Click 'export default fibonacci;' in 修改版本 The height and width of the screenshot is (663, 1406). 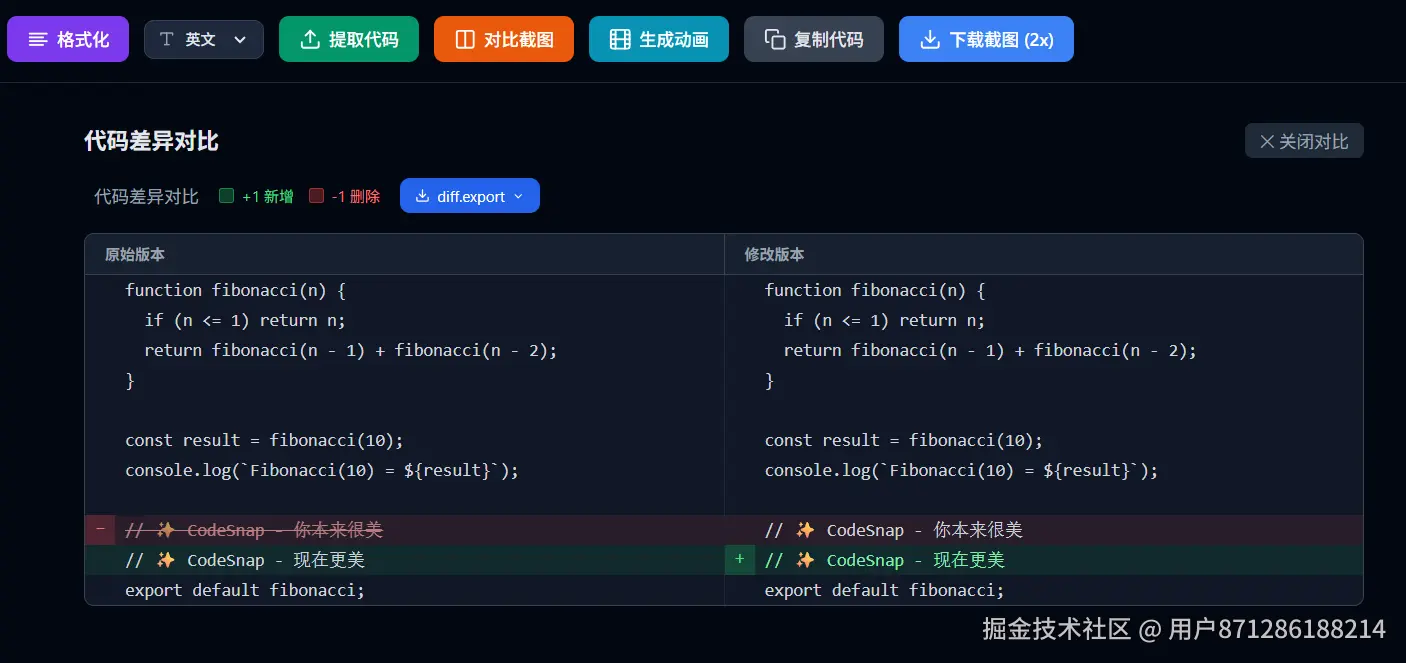[x=885, y=590]
